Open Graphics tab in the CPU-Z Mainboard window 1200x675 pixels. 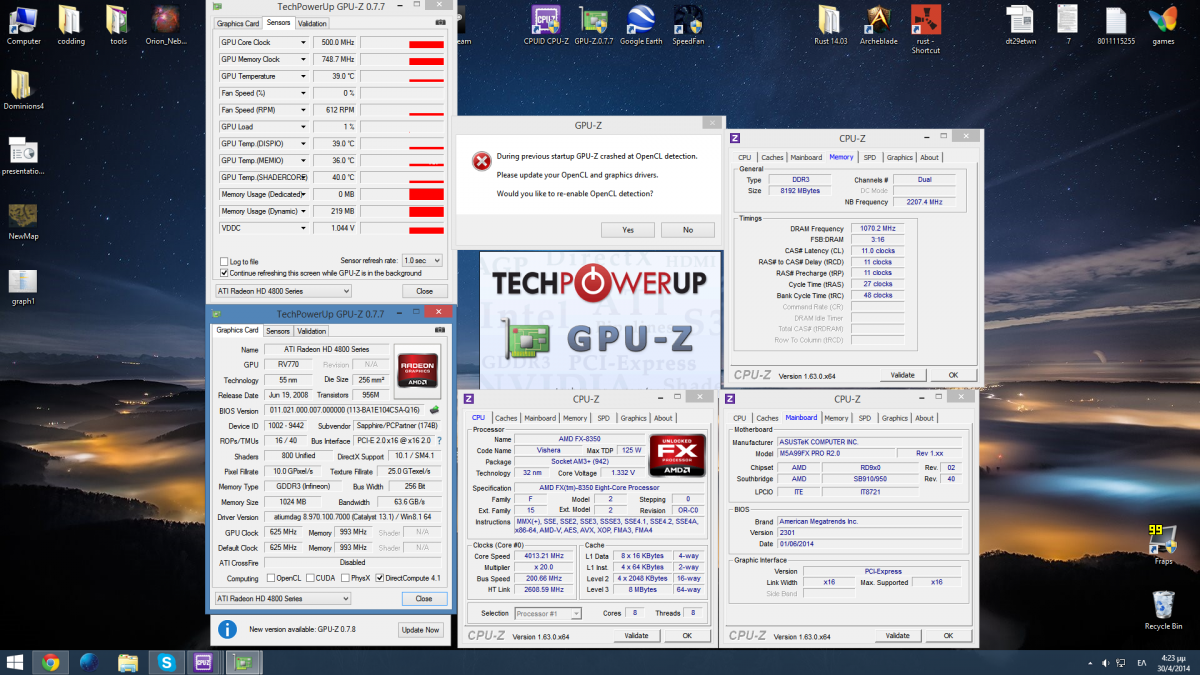(x=895, y=418)
